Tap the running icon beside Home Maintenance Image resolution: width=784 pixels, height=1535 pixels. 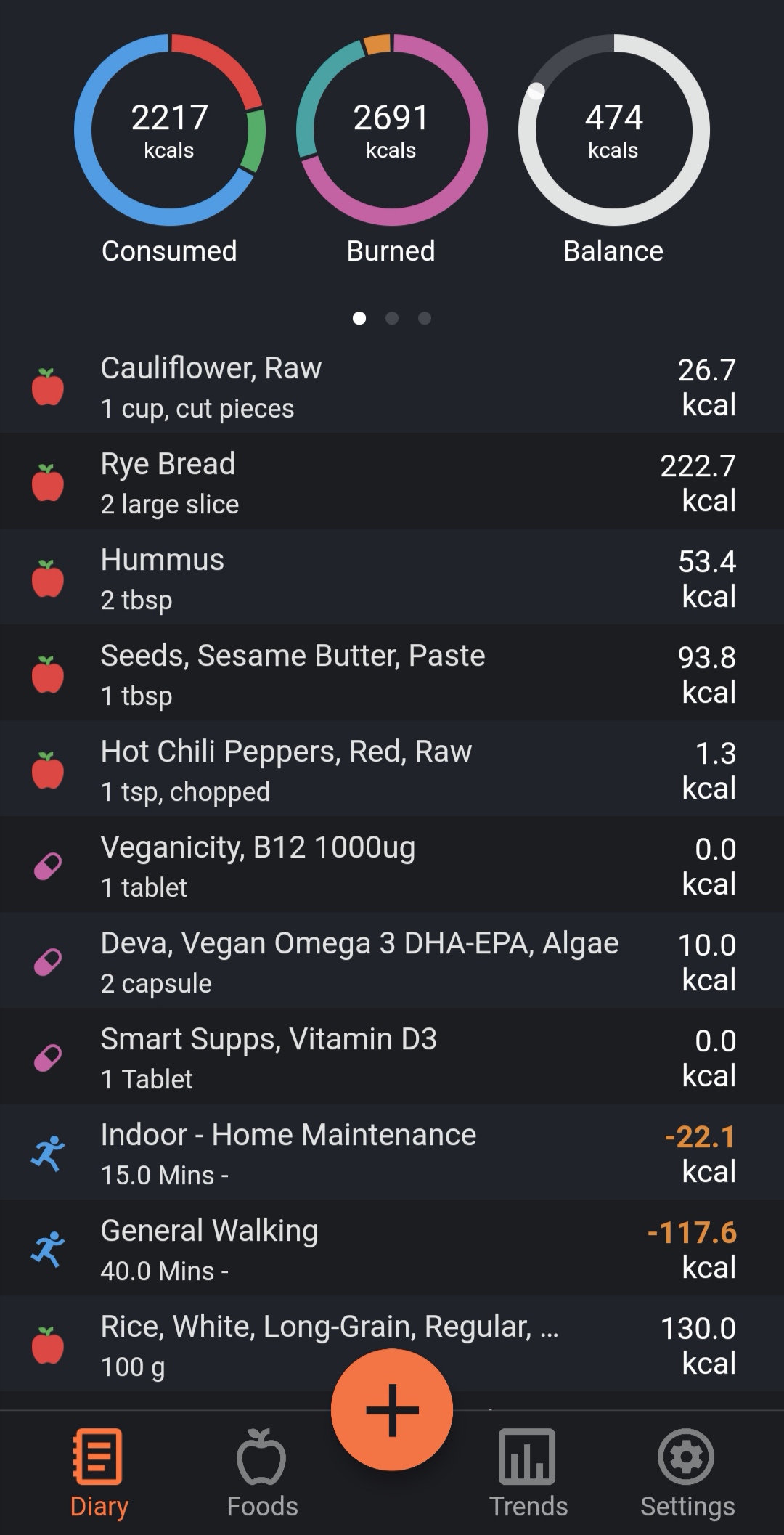[48, 1153]
